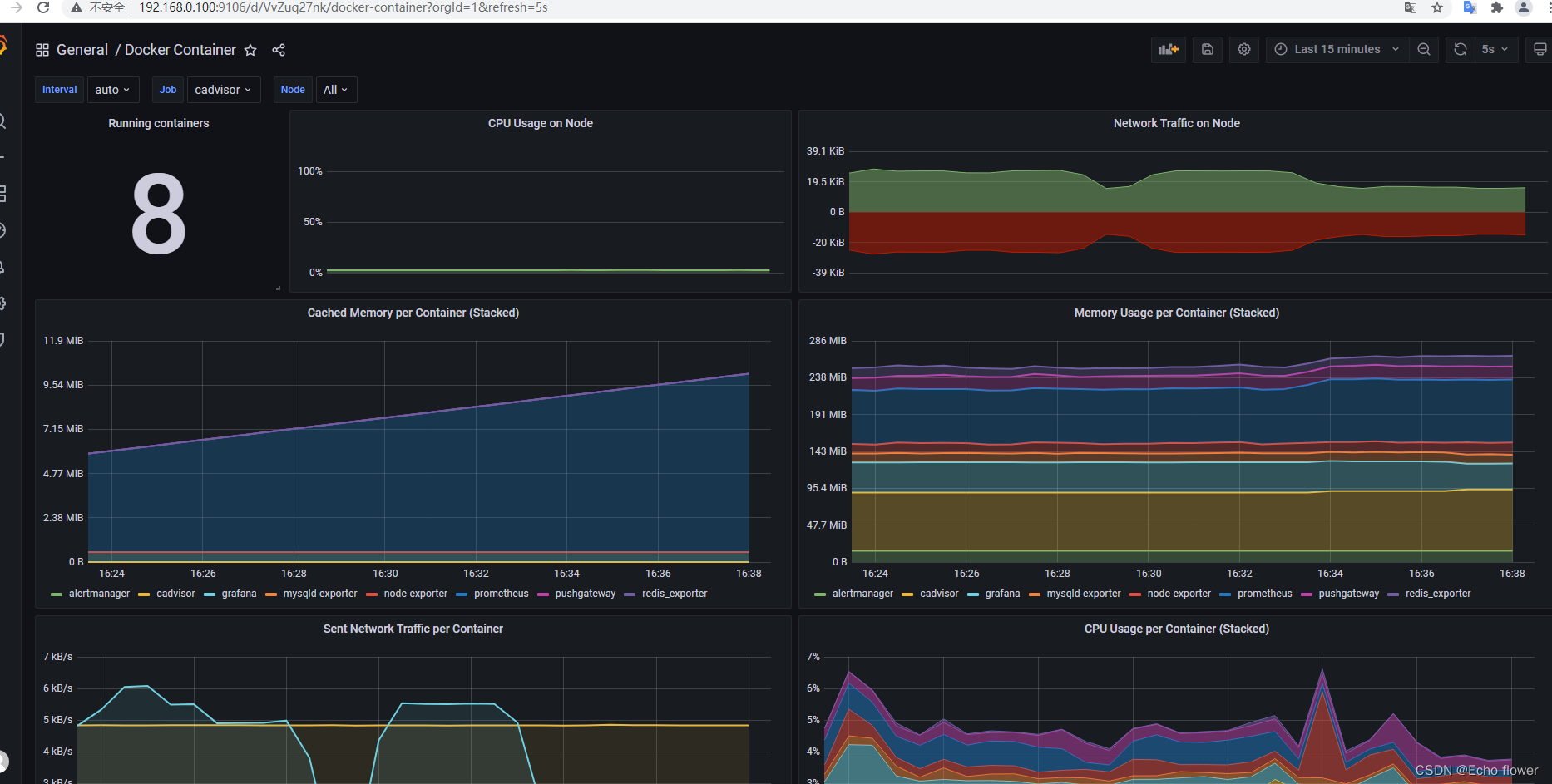This screenshot has height=784, width=1552.
Task: Open the browser translate icon
Action: click(x=1411, y=7)
